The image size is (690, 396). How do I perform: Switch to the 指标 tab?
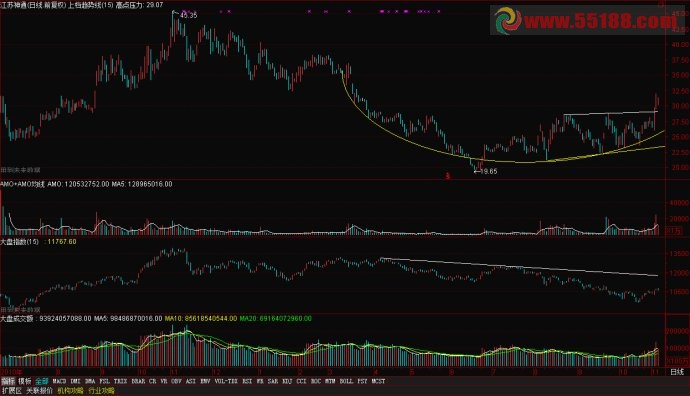pos(8,381)
